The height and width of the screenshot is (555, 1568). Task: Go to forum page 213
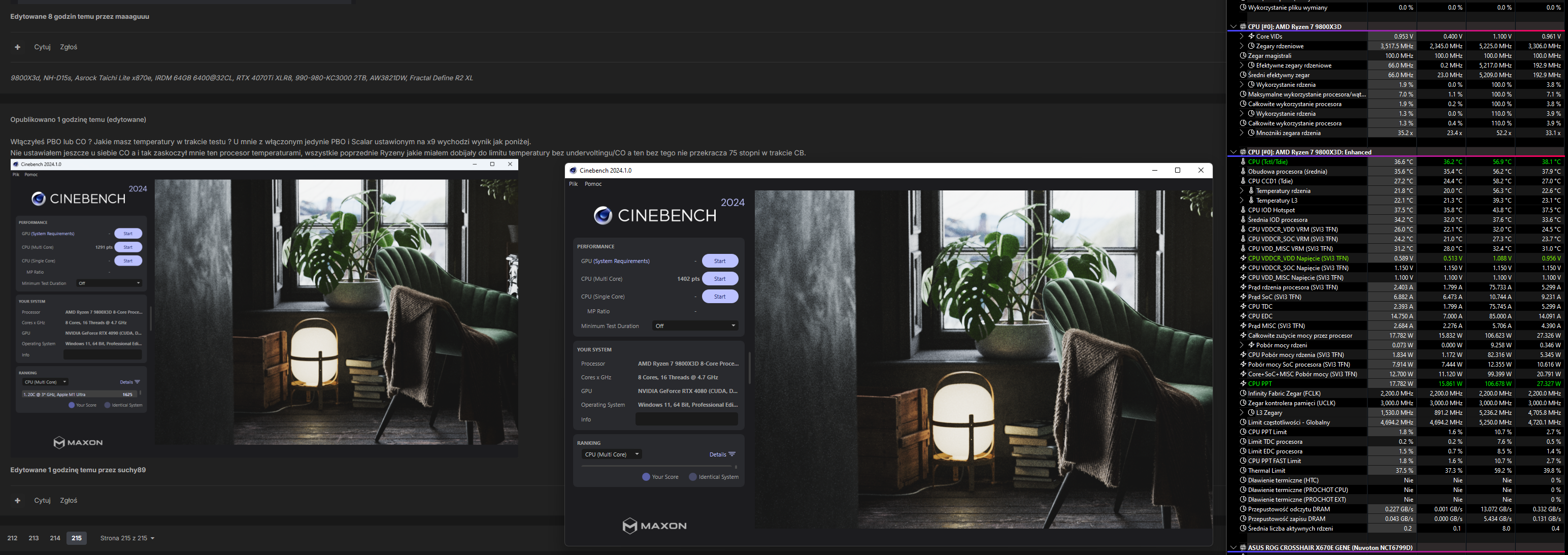[x=34, y=538]
